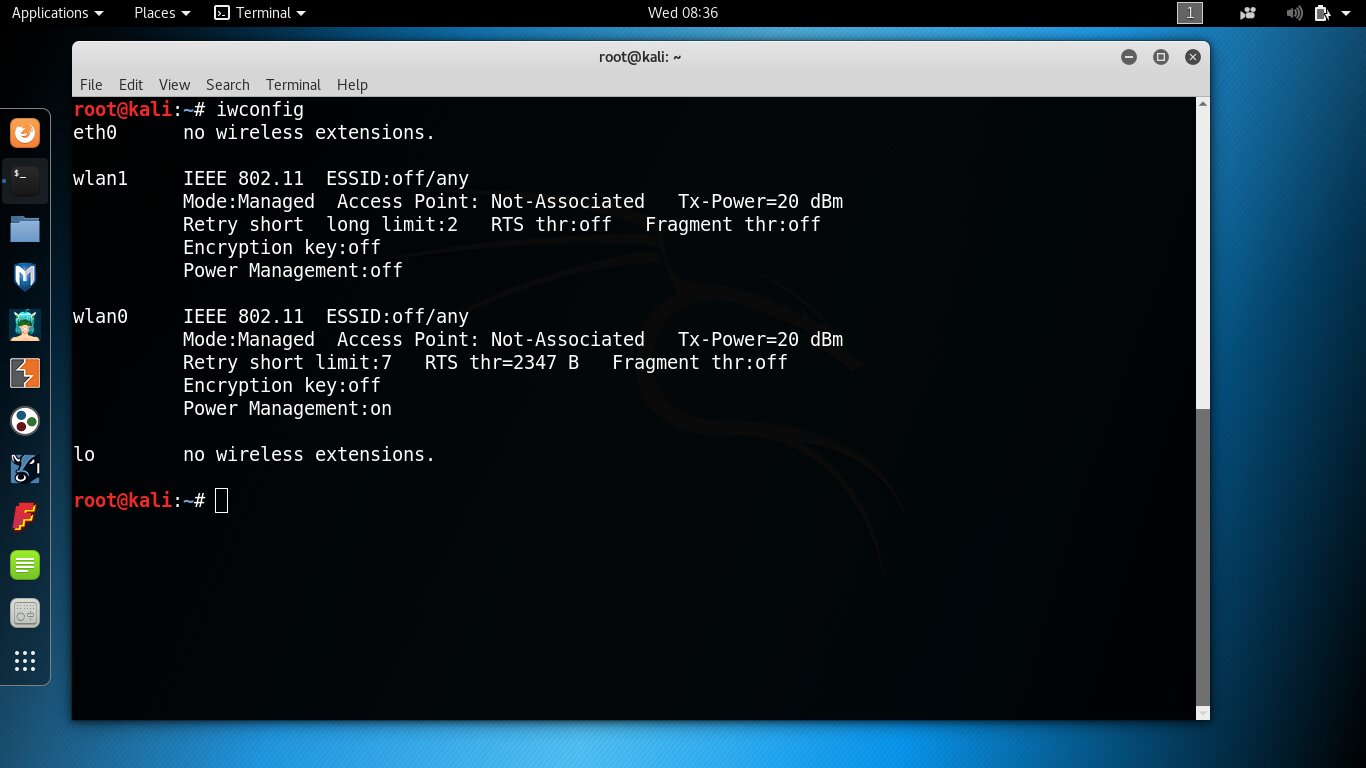The height and width of the screenshot is (768, 1366).
Task: Show all applications grid
Action: tap(25, 661)
